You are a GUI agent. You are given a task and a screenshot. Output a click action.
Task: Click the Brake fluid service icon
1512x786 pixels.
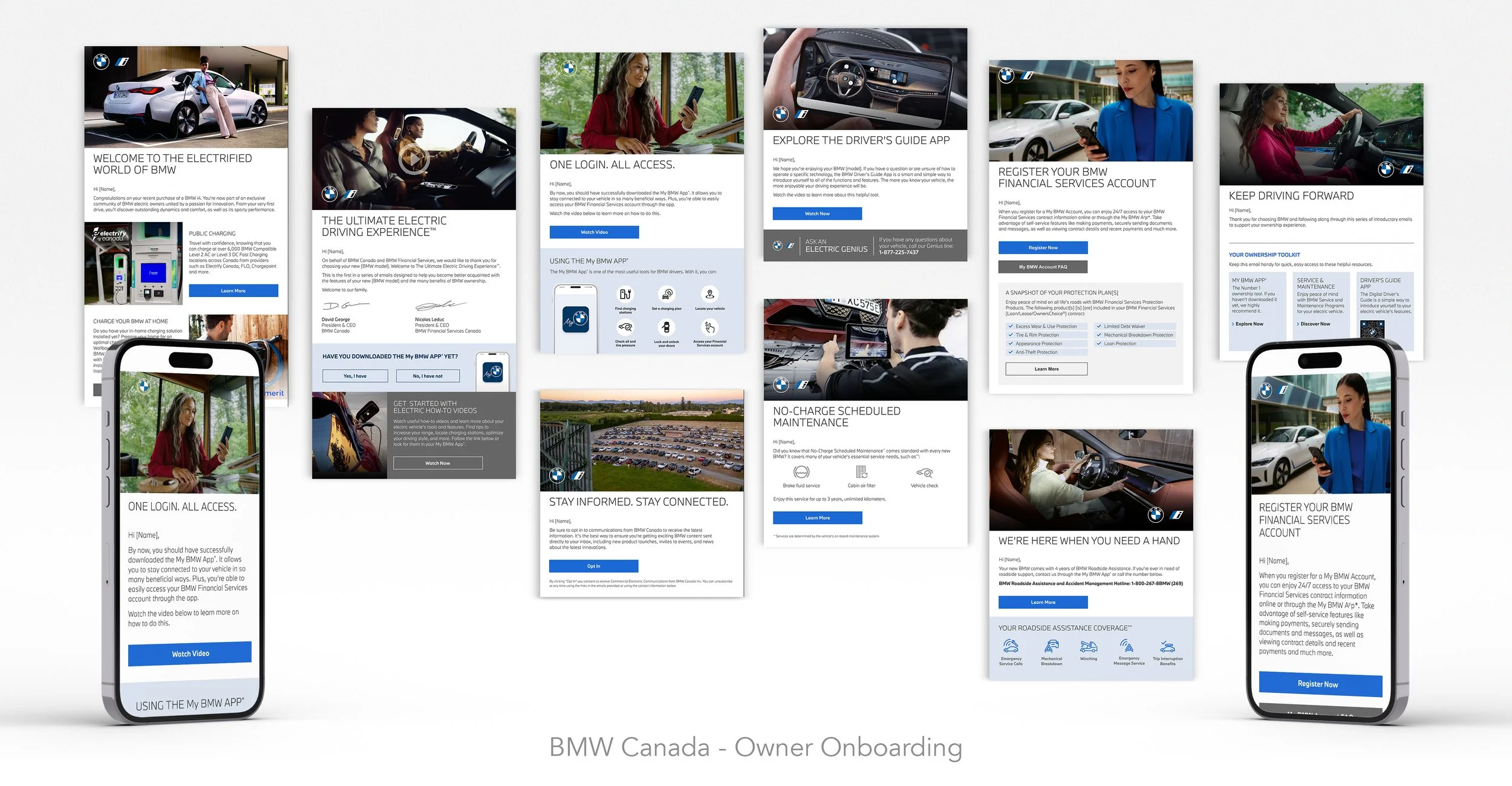pyautogui.click(x=801, y=472)
